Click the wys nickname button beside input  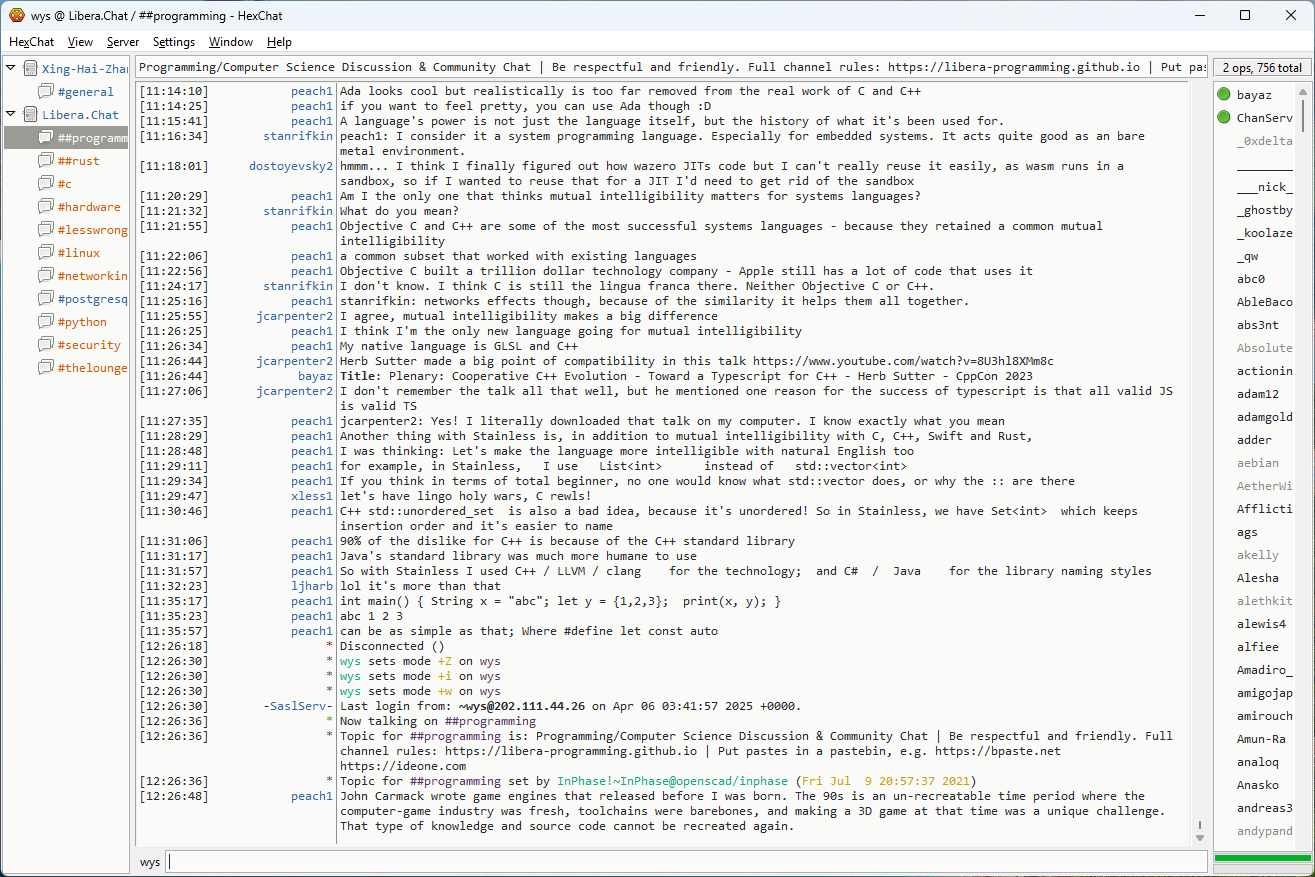coord(150,862)
